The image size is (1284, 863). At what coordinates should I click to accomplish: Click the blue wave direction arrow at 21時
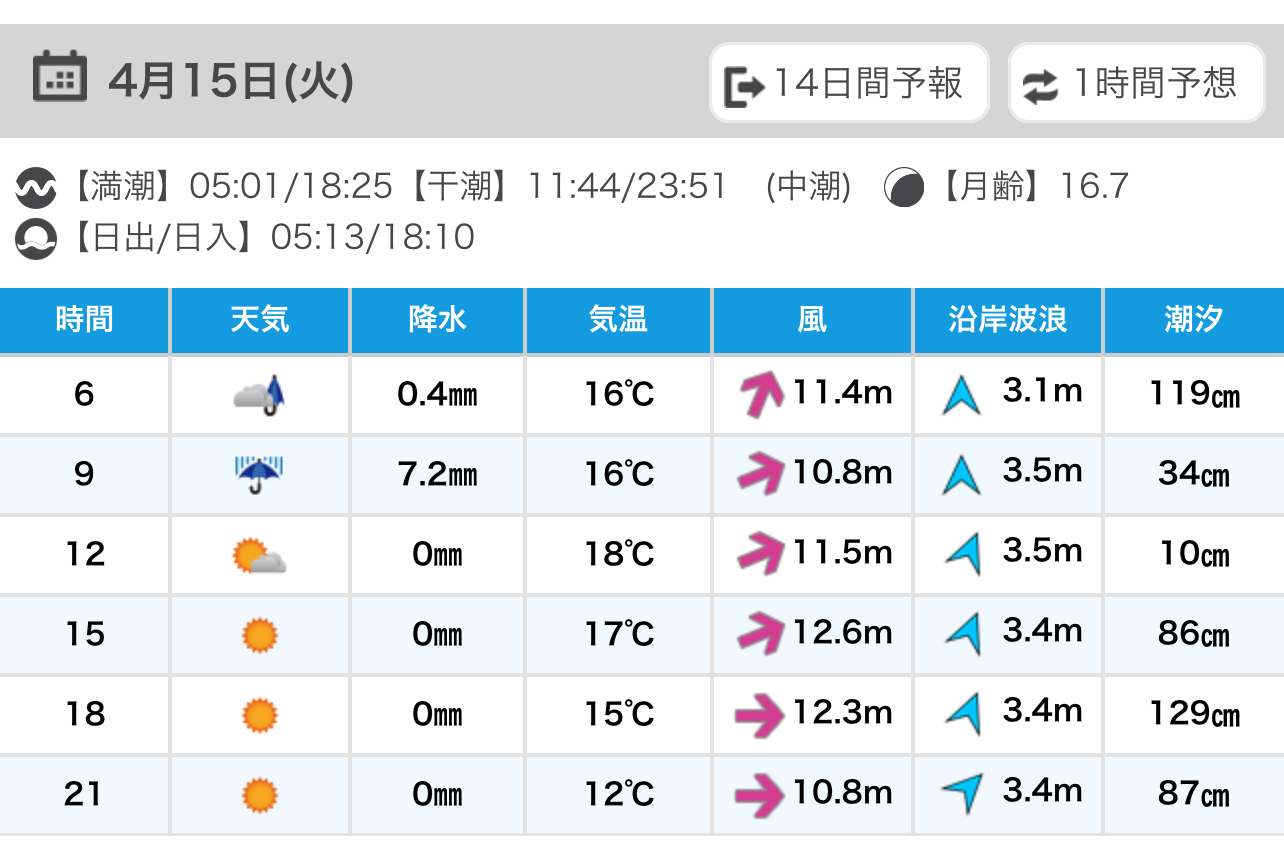[x=963, y=793]
